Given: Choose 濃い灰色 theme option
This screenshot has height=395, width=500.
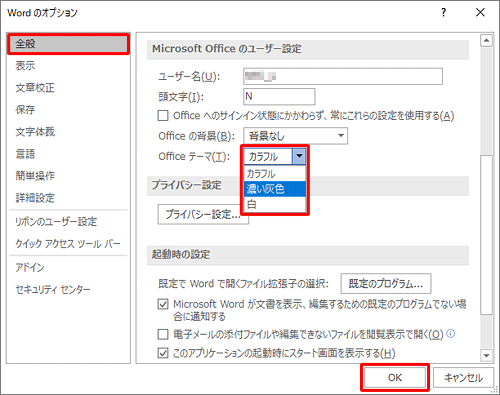Looking at the screenshot, I should pyautogui.click(x=275, y=189).
